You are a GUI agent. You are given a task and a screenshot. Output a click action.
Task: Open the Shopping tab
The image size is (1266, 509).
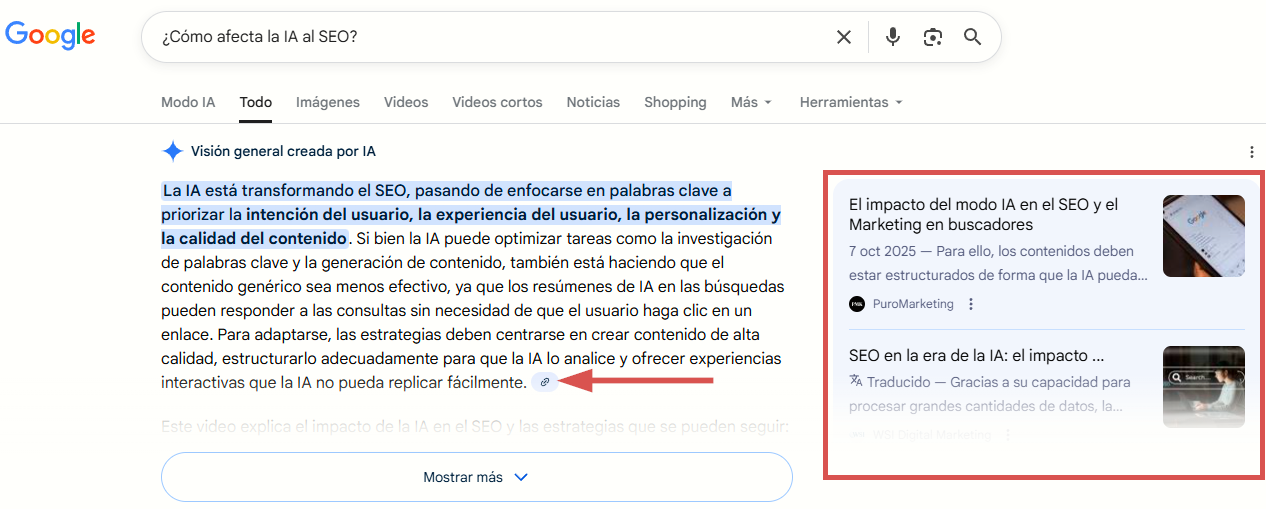(675, 102)
